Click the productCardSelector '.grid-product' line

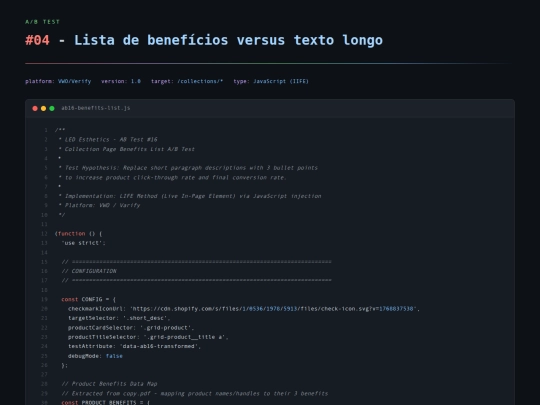[x=131, y=328]
